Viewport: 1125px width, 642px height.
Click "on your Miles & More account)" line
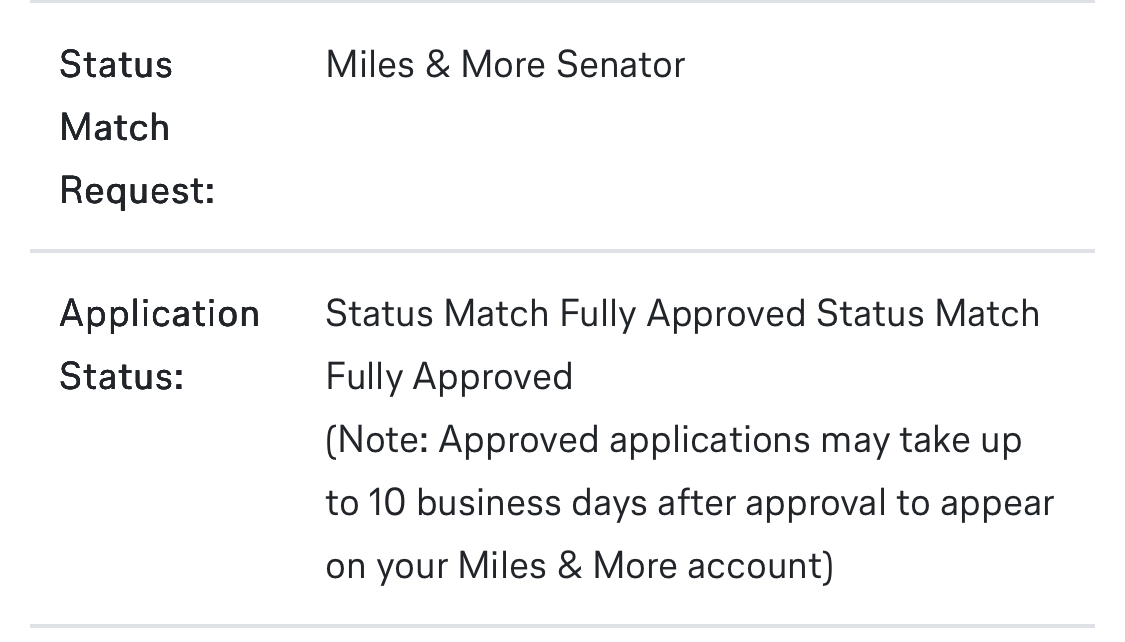[x=579, y=566]
